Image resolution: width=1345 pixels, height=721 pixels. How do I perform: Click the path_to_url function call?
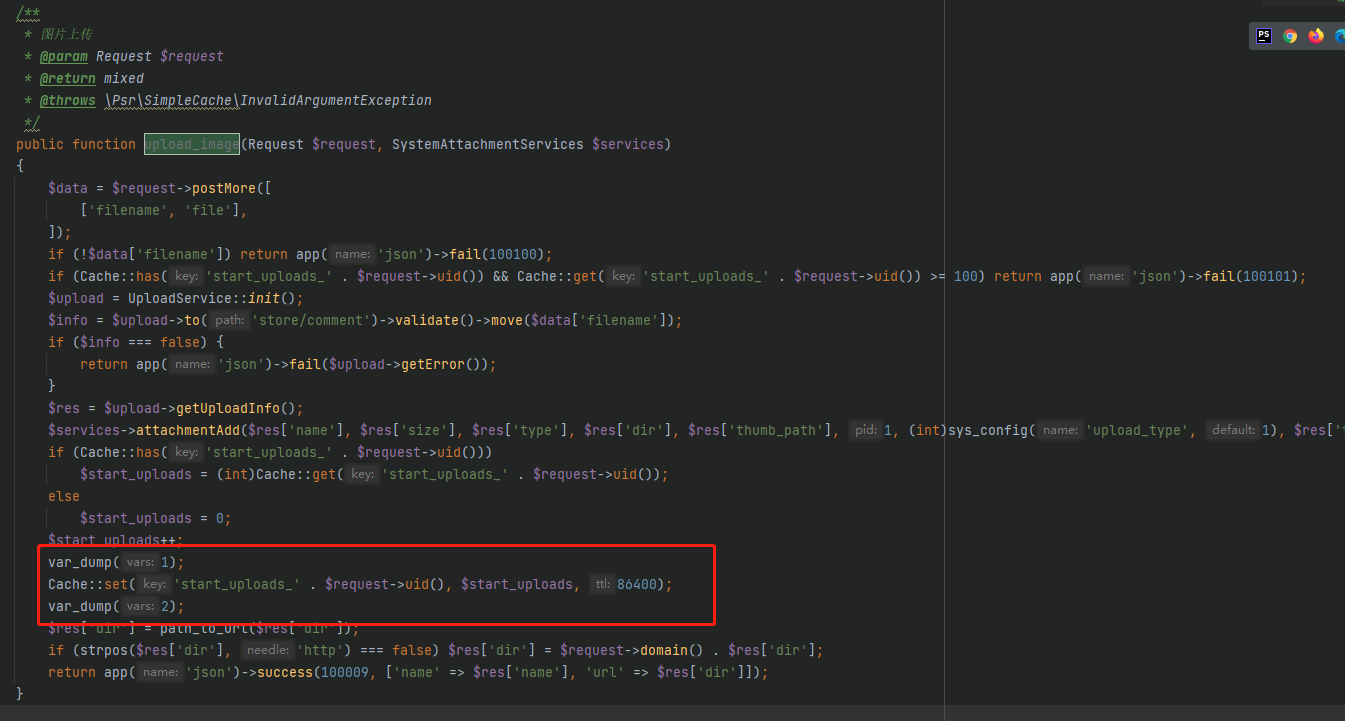pyautogui.click(x=204, y=628)
